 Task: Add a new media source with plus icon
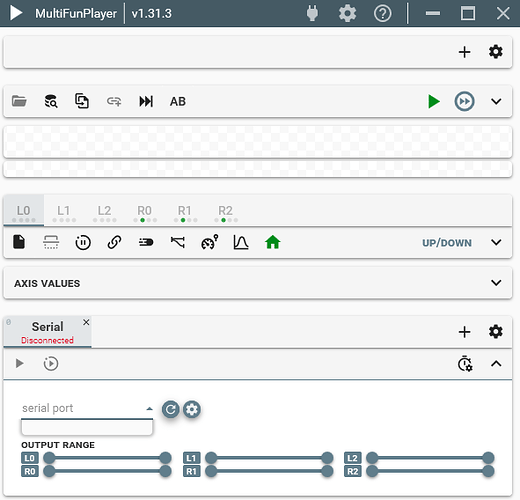pyautogui.click(x=464, y=52)
